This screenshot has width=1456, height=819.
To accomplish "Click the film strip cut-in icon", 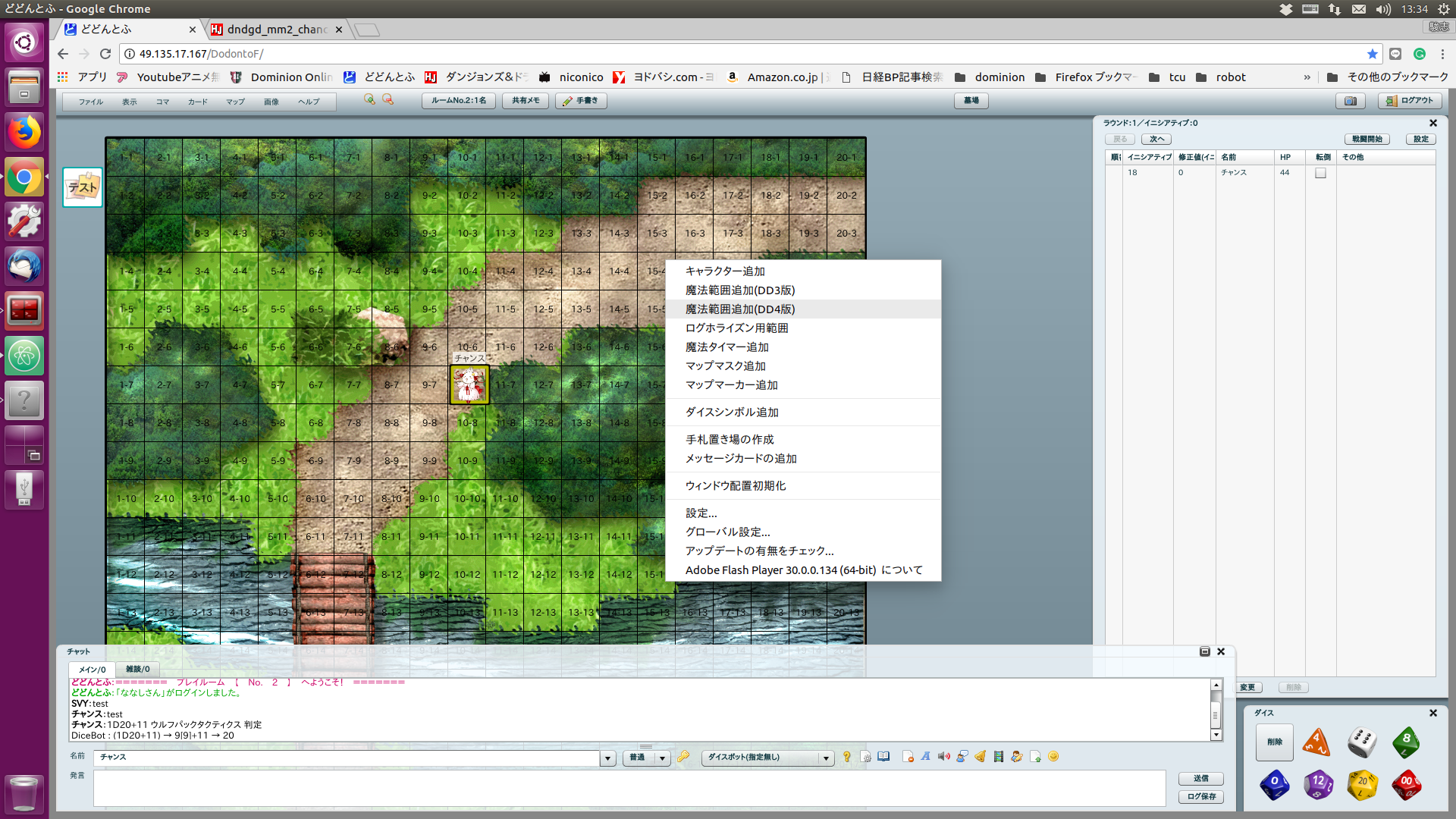I will [999, 757].
